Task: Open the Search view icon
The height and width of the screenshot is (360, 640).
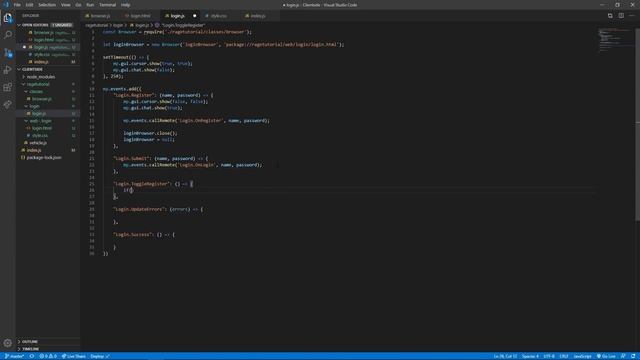Action: pyautogui.click(x=8, y=35)
